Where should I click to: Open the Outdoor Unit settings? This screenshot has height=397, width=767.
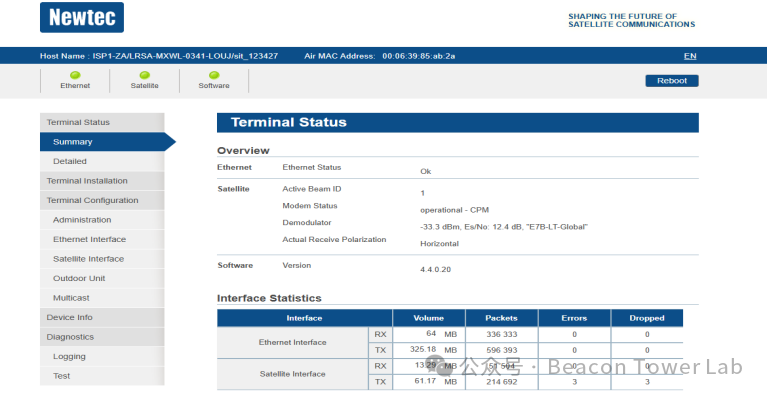click(102, 279)
